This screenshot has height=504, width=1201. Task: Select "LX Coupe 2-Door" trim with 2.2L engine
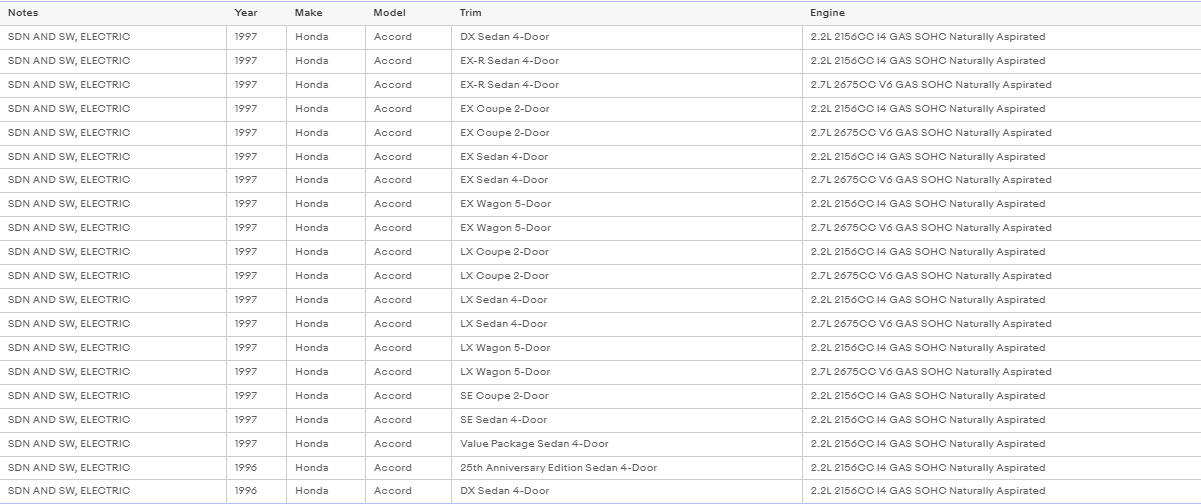[626, 252]
